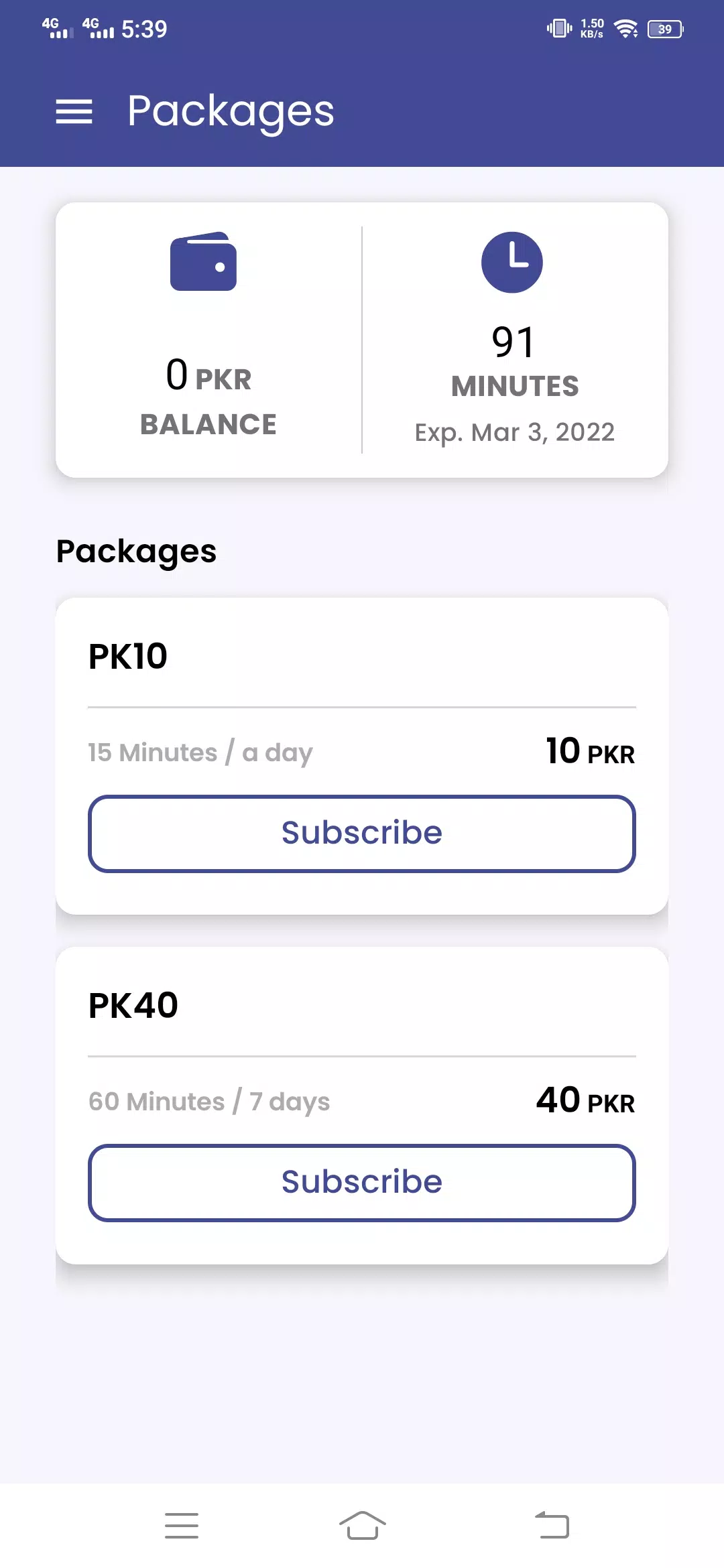This screenshot has height=1568, width=724.
Task: Tap the Android recent apps button
Action: (x=182, y=1526)
